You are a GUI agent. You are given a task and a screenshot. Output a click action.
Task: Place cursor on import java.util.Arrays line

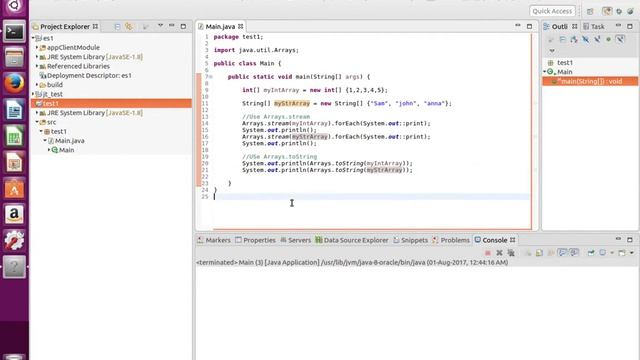click(256, 50)
